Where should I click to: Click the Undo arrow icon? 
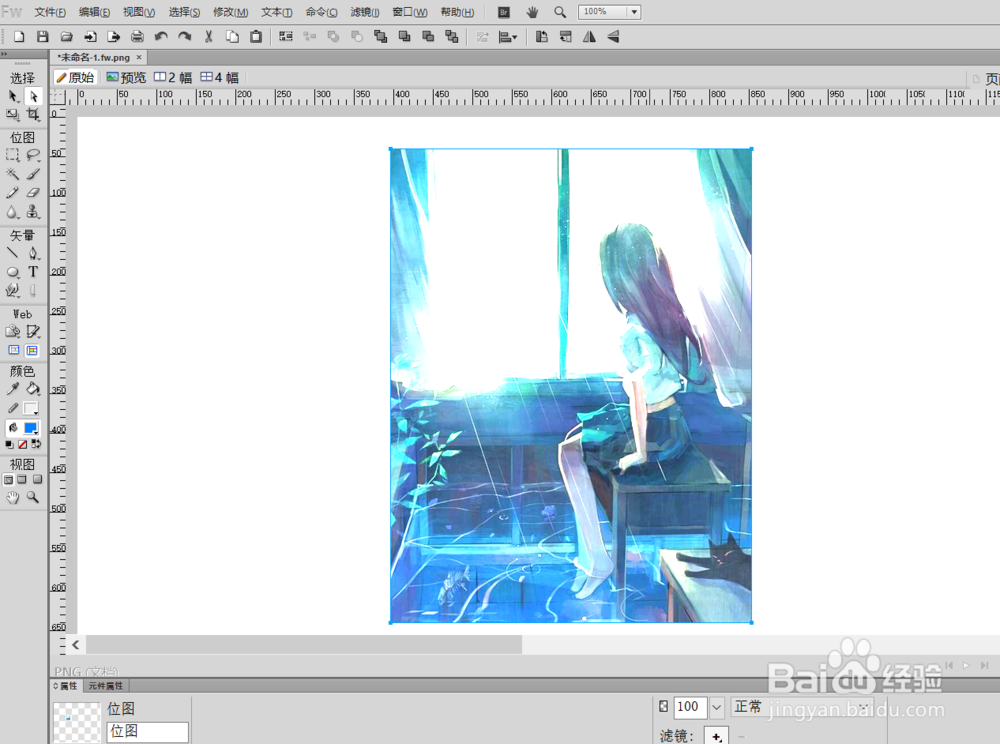161,37
